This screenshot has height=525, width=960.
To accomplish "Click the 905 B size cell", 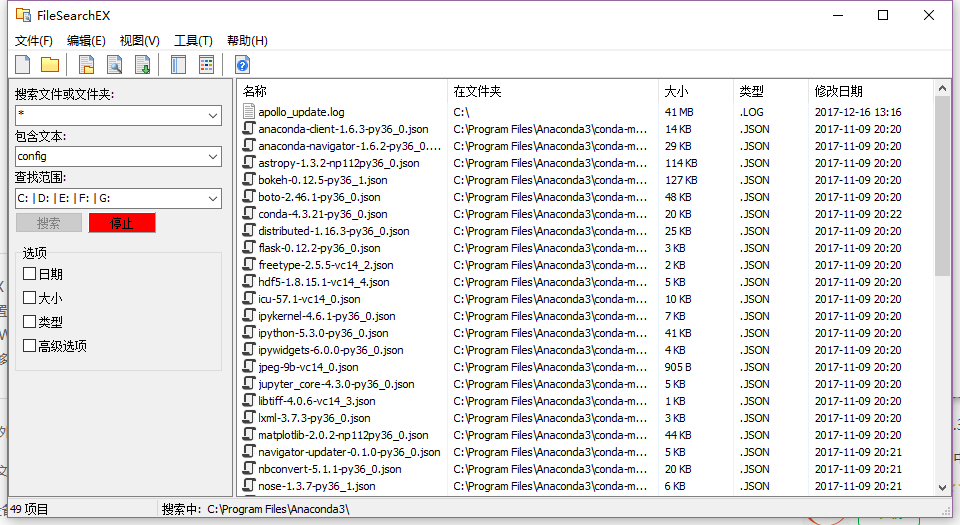I will point(678,367).
